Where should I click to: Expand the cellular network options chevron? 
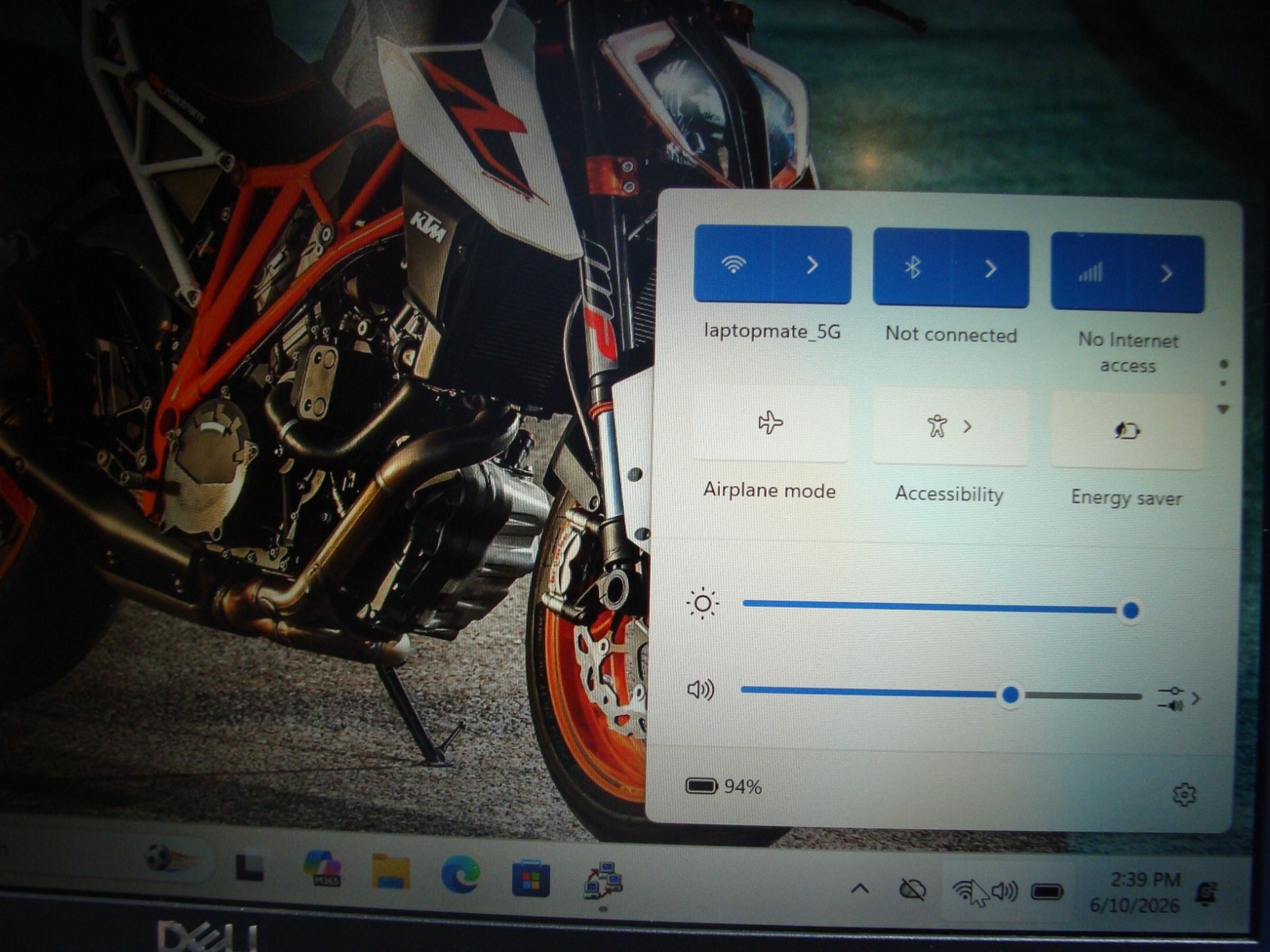click(1166, 274)
